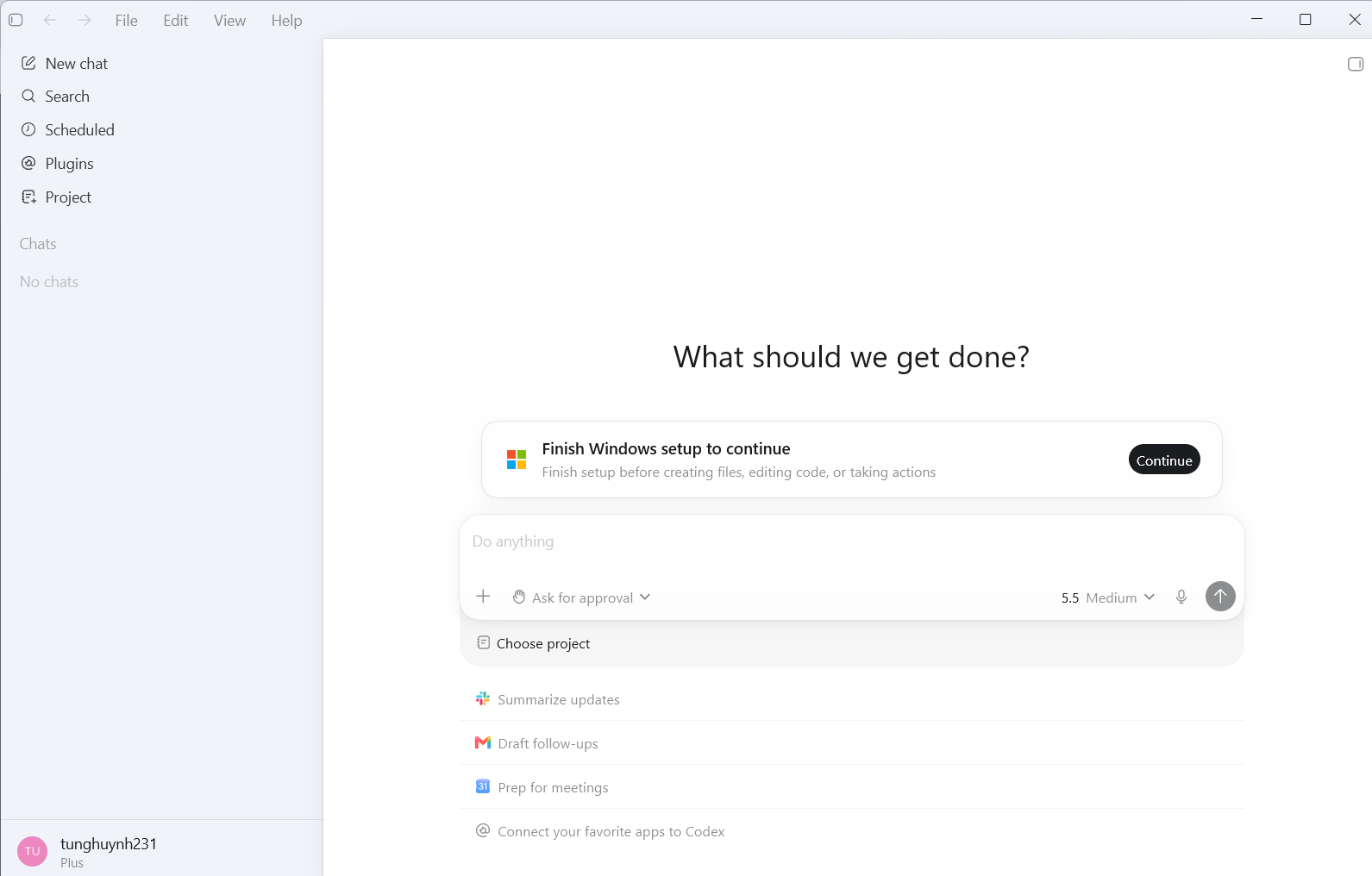Toggle the right side panel icon
Image resolution: width=1372 pixels, height=876 pixels.
[1356, 64]
